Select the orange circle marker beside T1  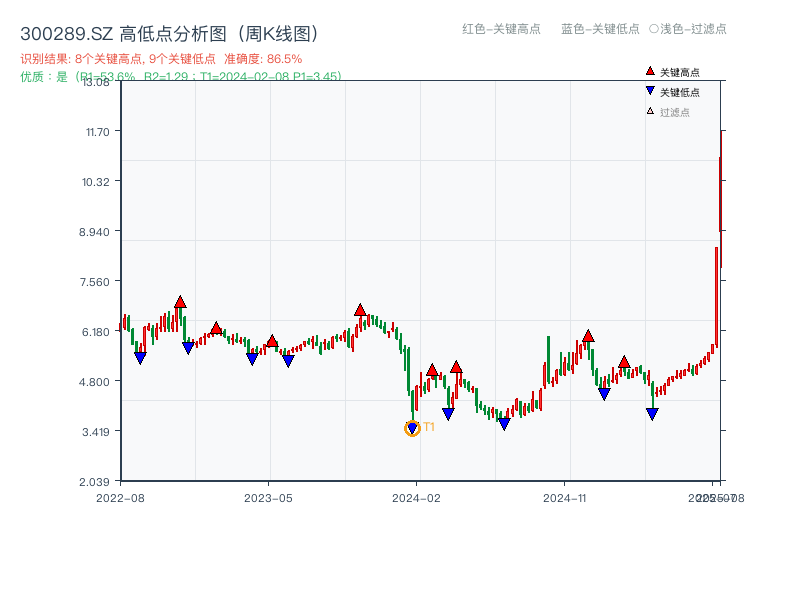click(412, 429)
